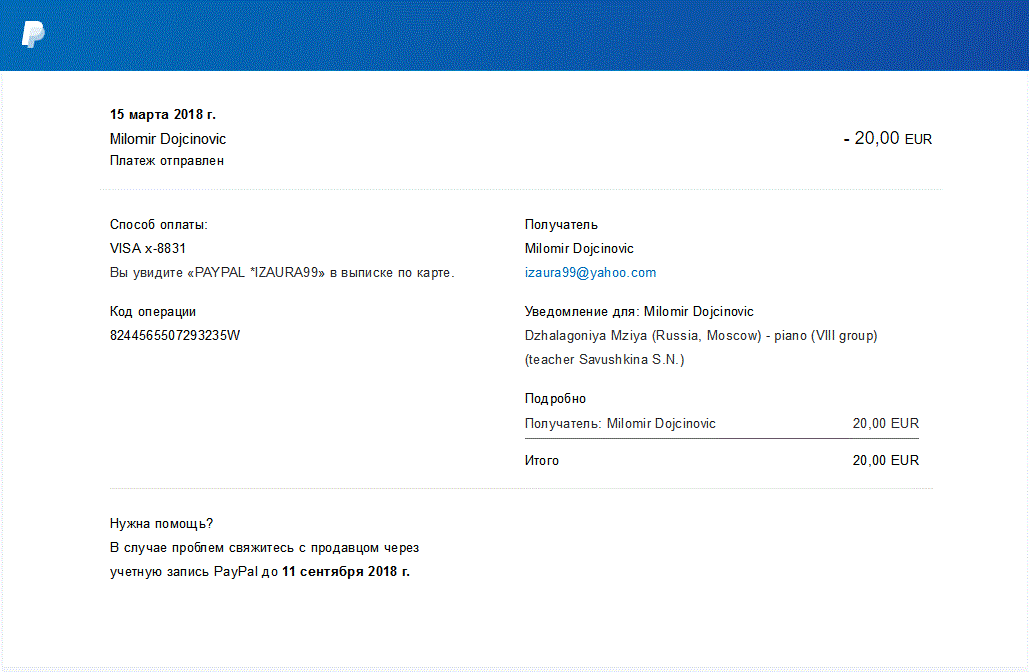
Task: Click the Нужна помощь? help heading
Action: point(161,523)
